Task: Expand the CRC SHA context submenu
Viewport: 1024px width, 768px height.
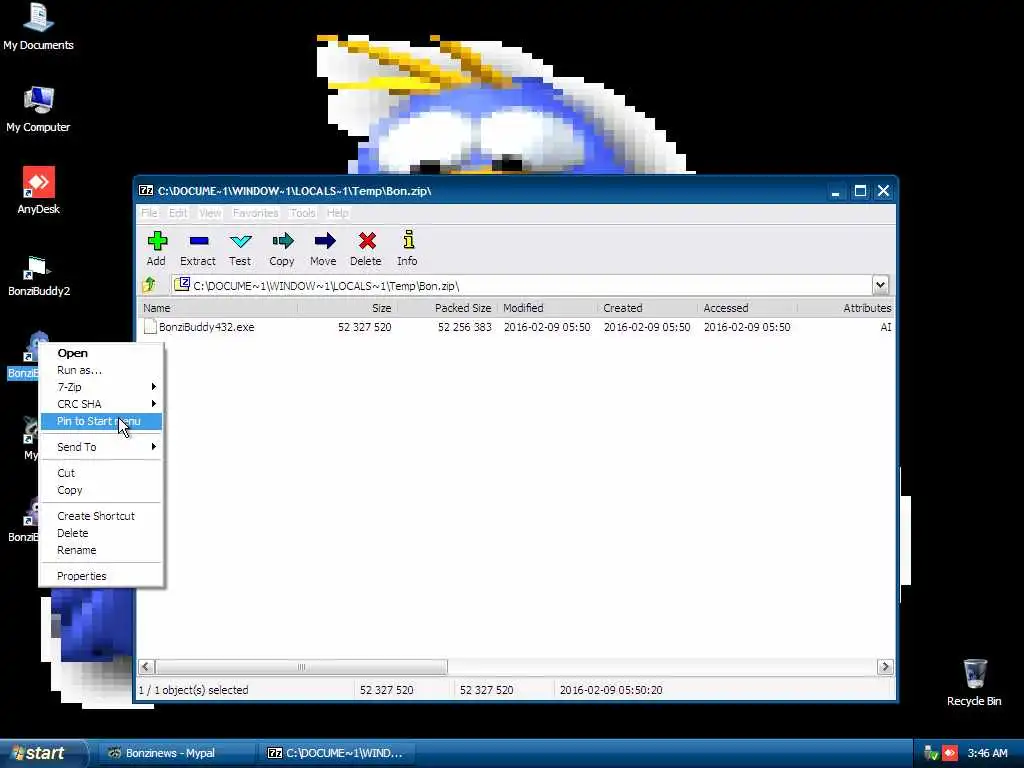Action: point(101,404)
